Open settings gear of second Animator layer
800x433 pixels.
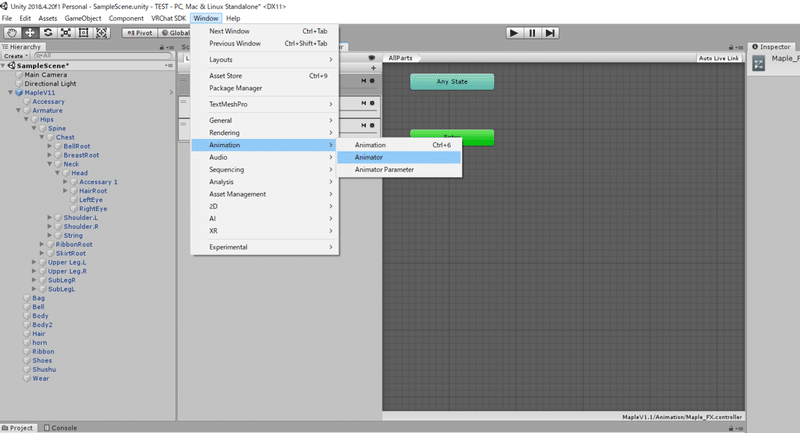(372, 103)
